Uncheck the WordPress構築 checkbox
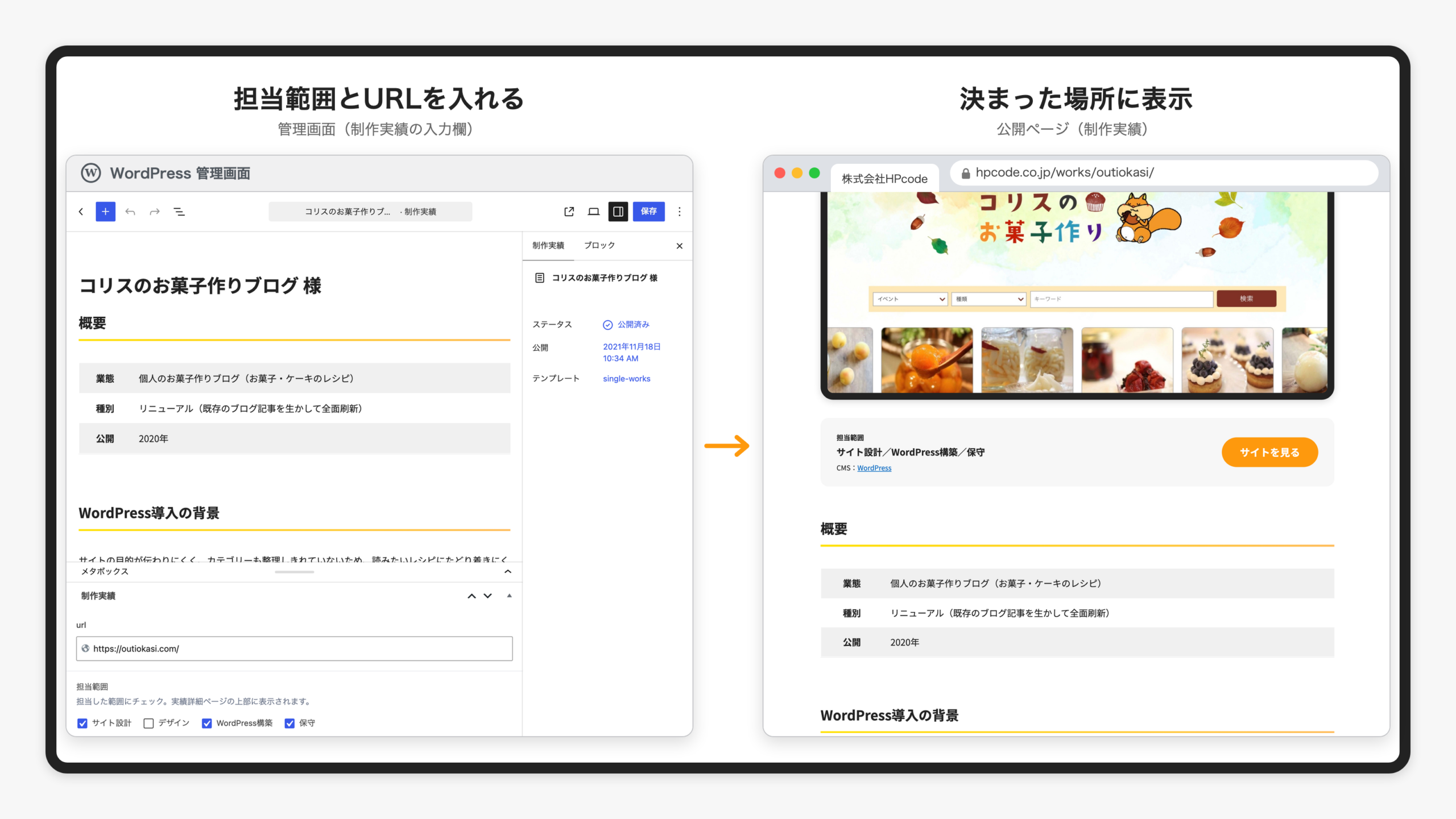 point(207,723)
